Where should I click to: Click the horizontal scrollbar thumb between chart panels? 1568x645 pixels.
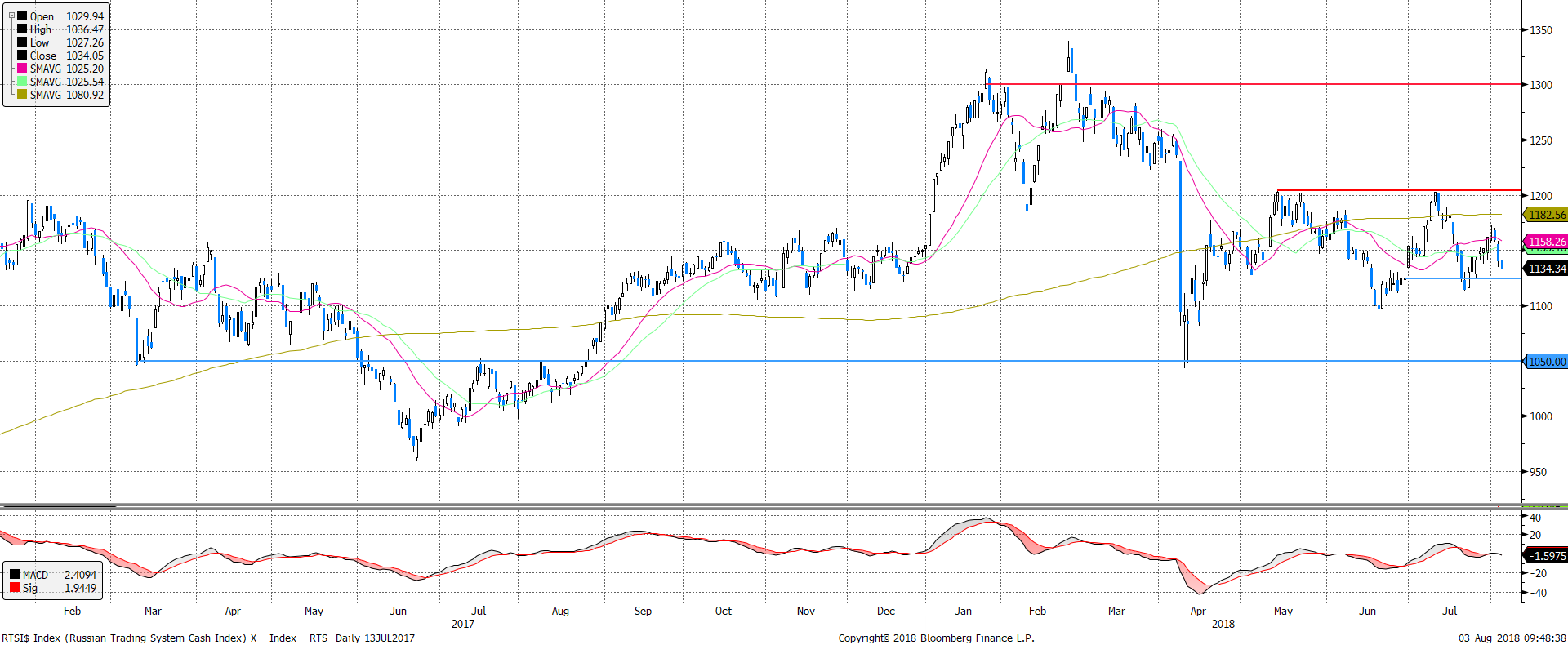click(x=58, y=507)
